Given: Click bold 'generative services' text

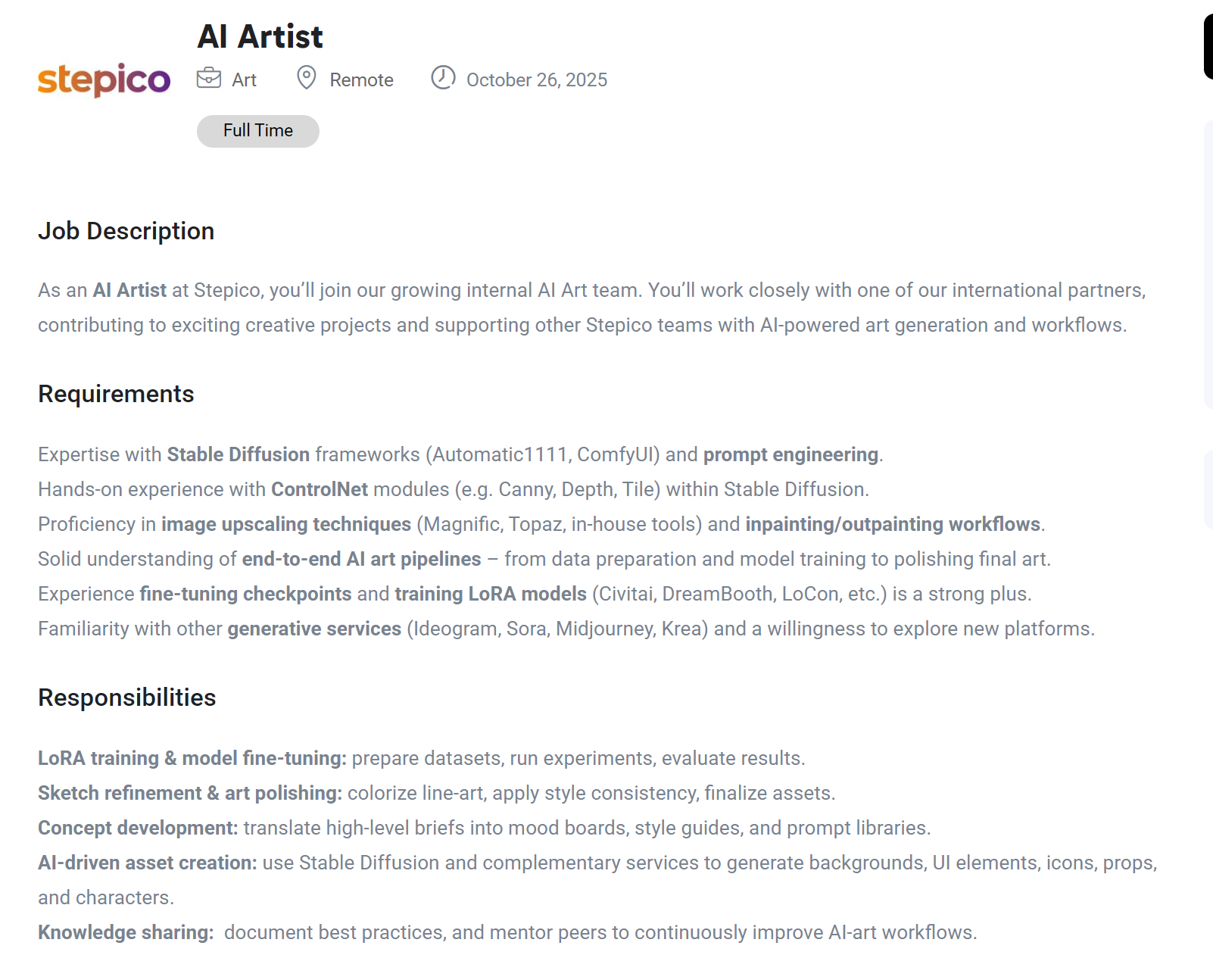Looking at the screenshot, I should tap(313, 629).
